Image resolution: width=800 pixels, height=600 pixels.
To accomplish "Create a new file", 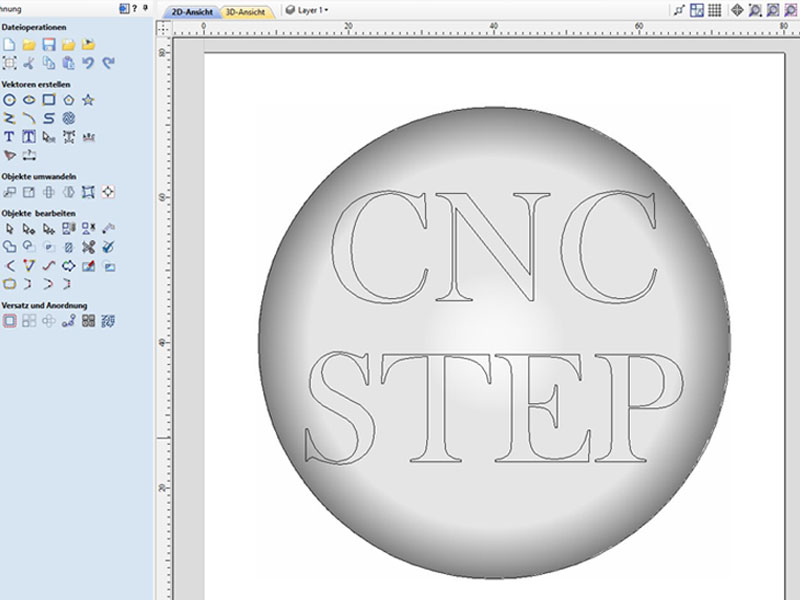I will (9, 44).
